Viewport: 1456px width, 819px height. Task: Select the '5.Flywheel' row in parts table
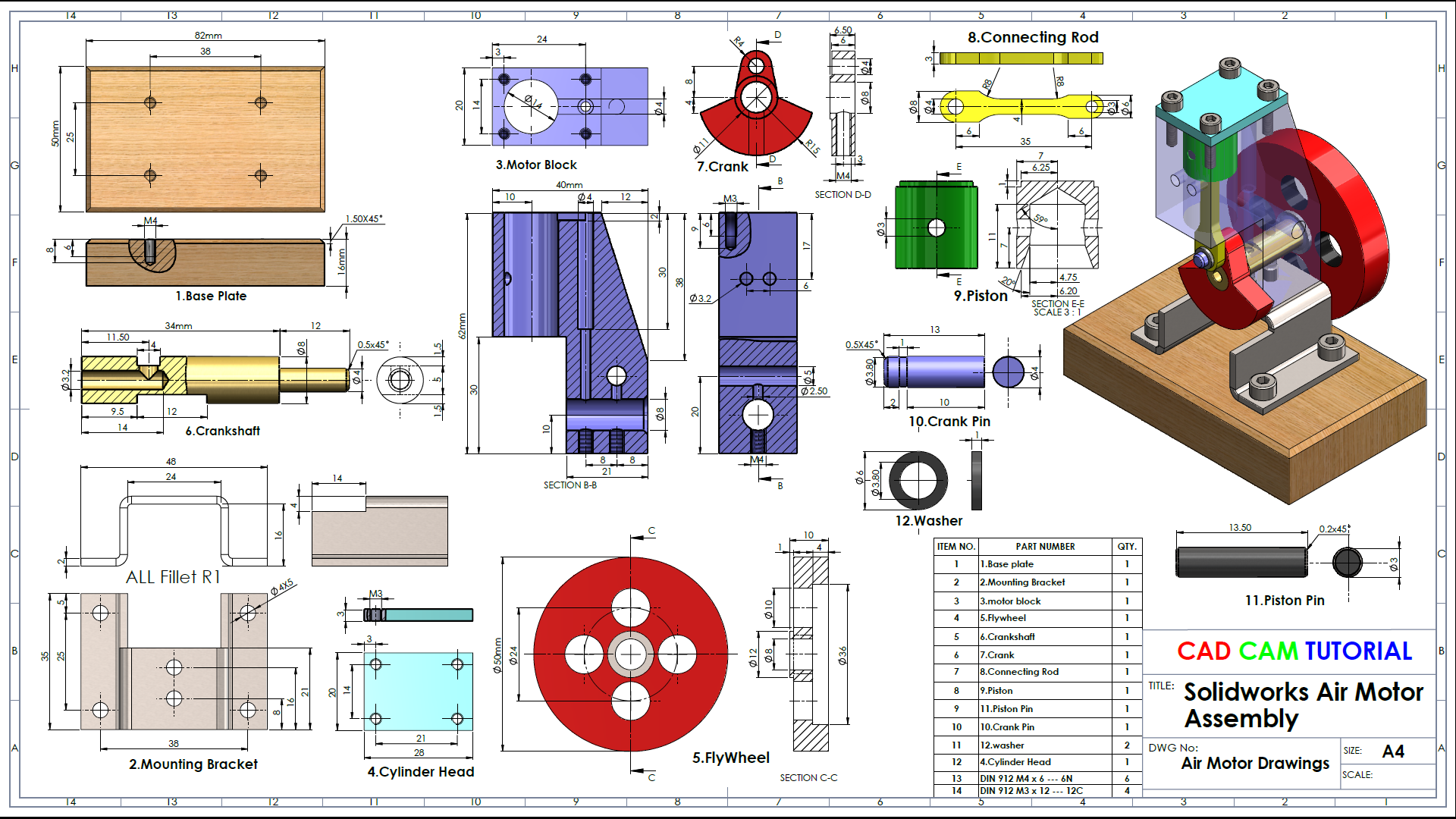pos(1003,618)
